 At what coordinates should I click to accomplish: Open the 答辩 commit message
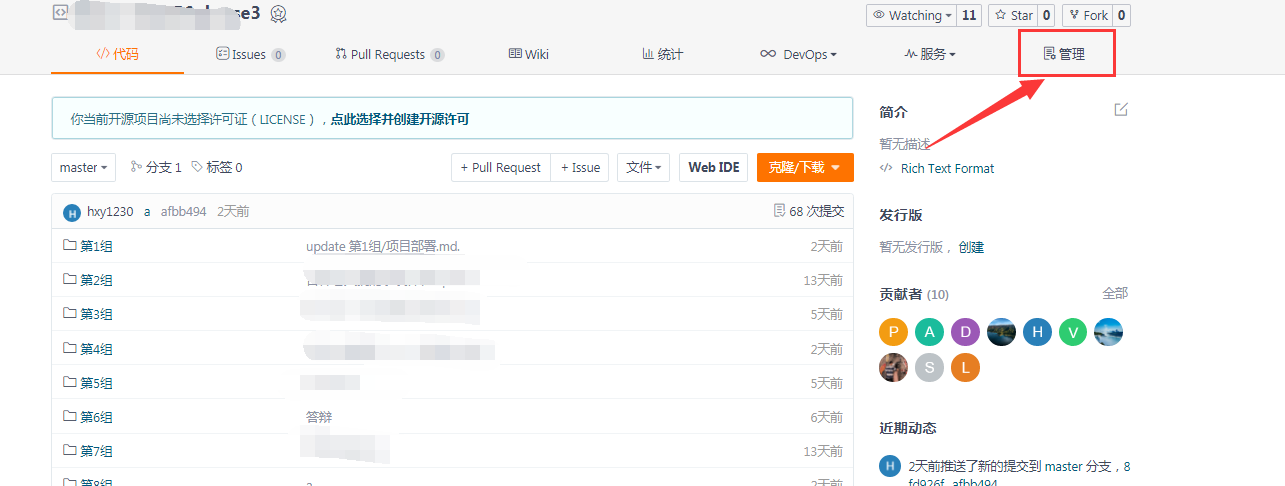pos(319,416)
